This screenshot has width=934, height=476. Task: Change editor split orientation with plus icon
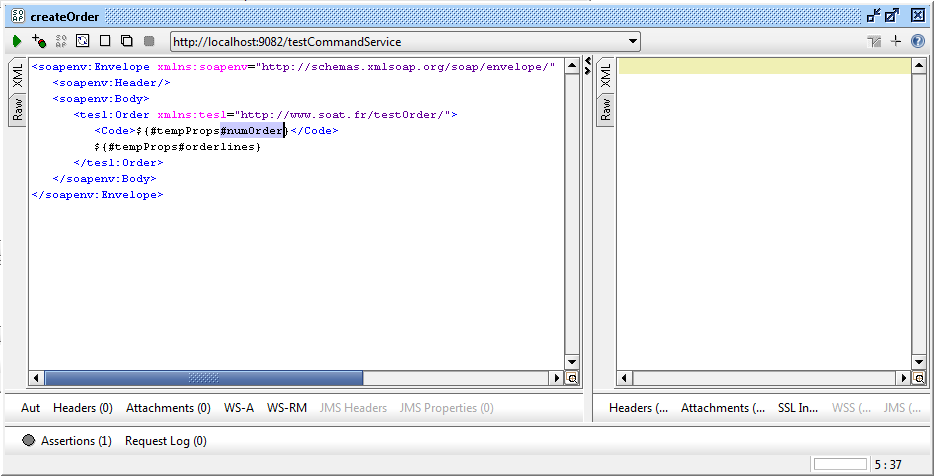click(x=896, y=41)
